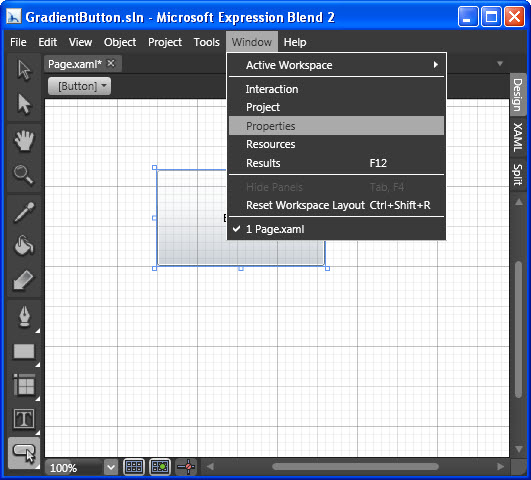Click the Expression Blend app icon in title bar
This screenshot has height=480, width=531.
[14, 16]
